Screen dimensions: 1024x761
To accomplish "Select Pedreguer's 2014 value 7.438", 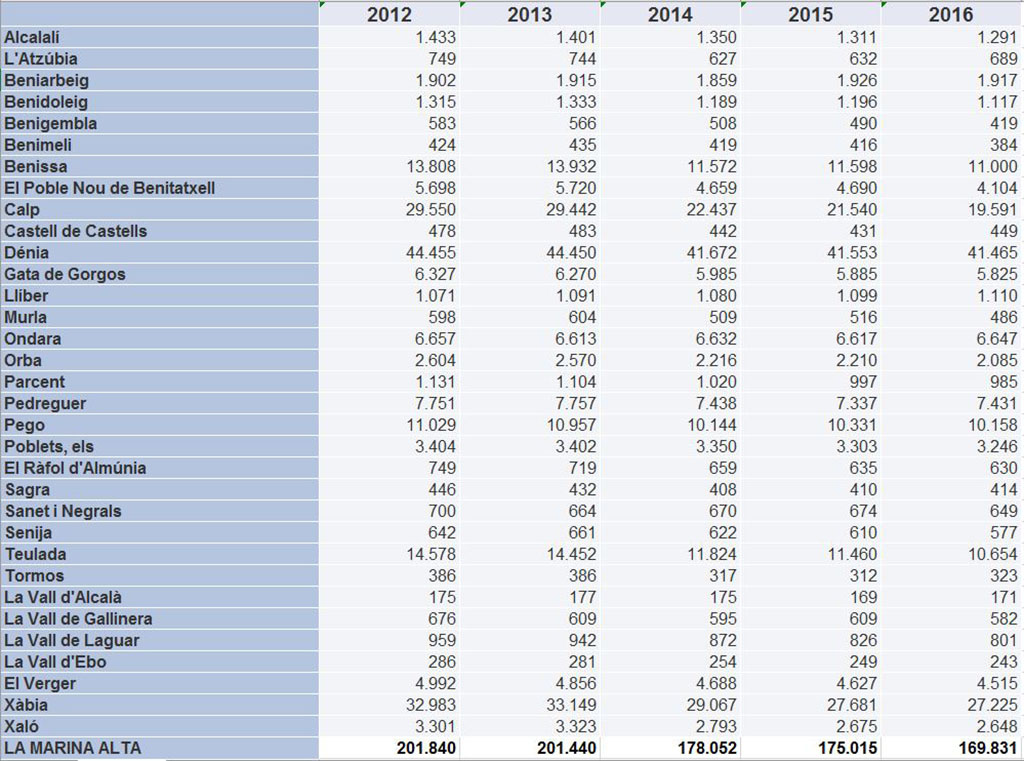I will 670,403.
